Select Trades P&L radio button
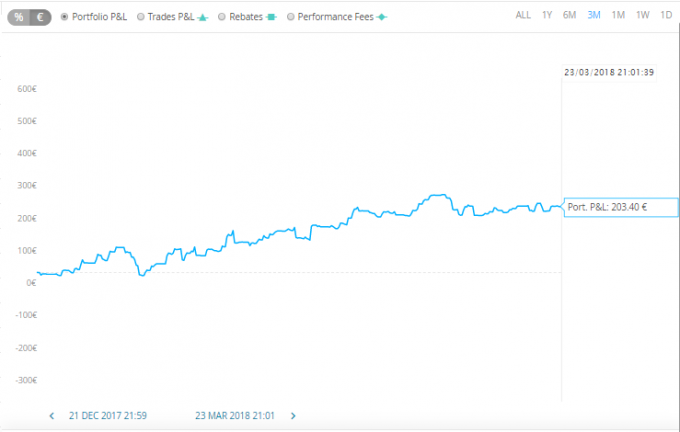Viewport: 680px width, 432px height. click(x=141, y=17)
